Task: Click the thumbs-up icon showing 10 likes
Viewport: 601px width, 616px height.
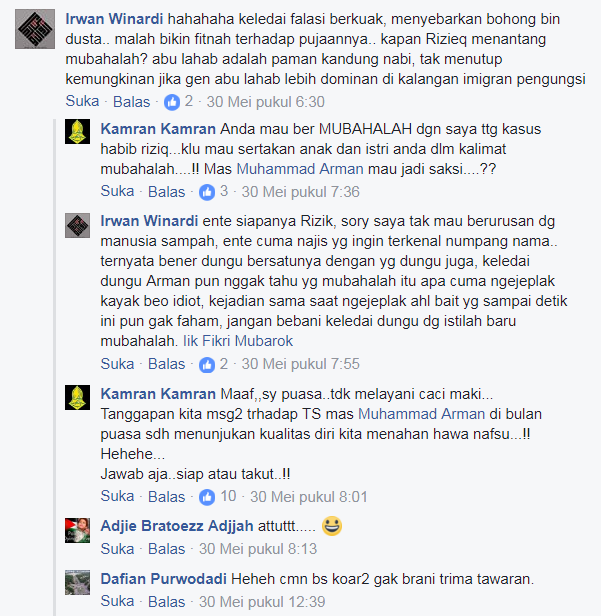Action: (207, 497)
